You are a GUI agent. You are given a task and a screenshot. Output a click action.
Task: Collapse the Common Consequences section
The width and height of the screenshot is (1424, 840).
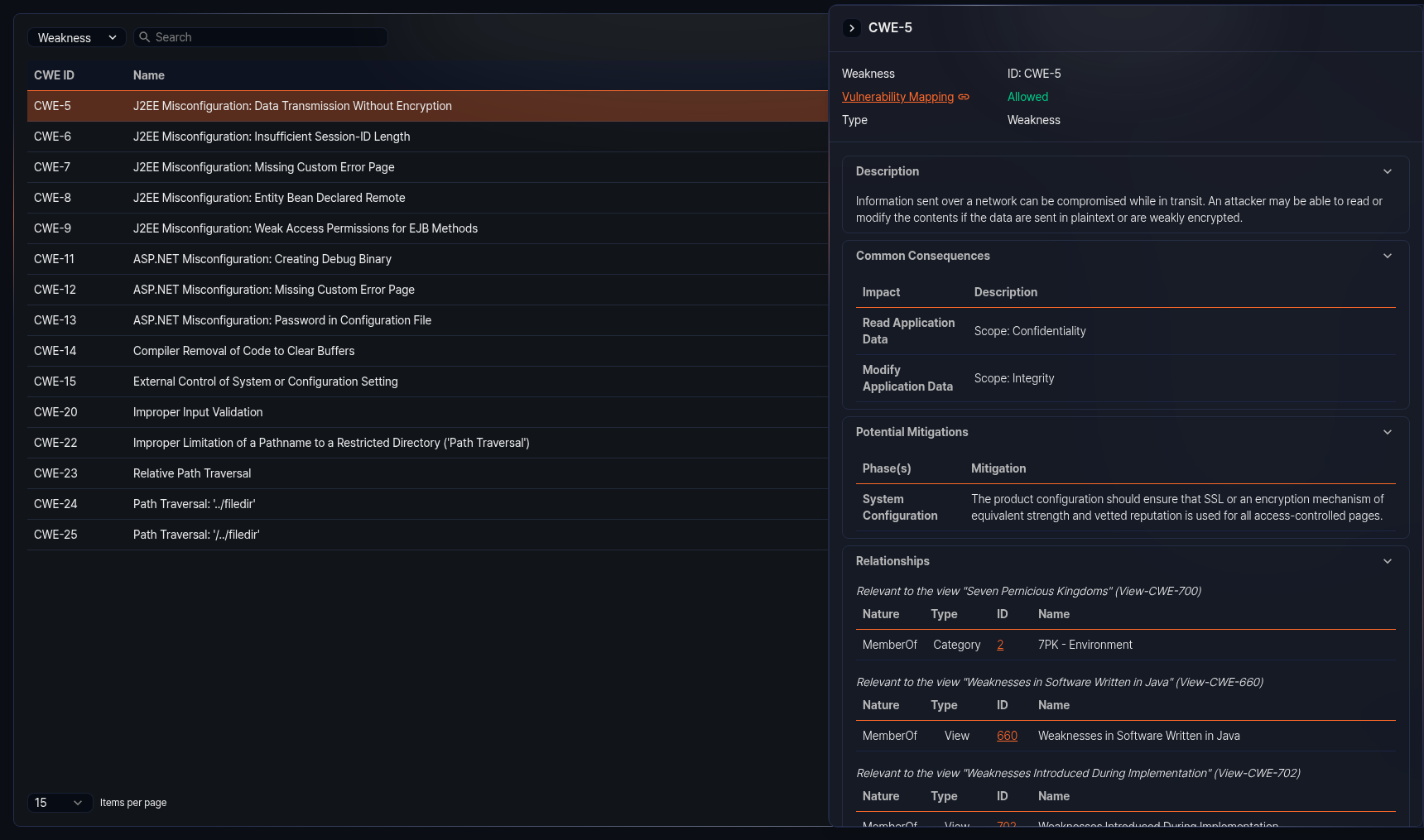point(1388,256)
